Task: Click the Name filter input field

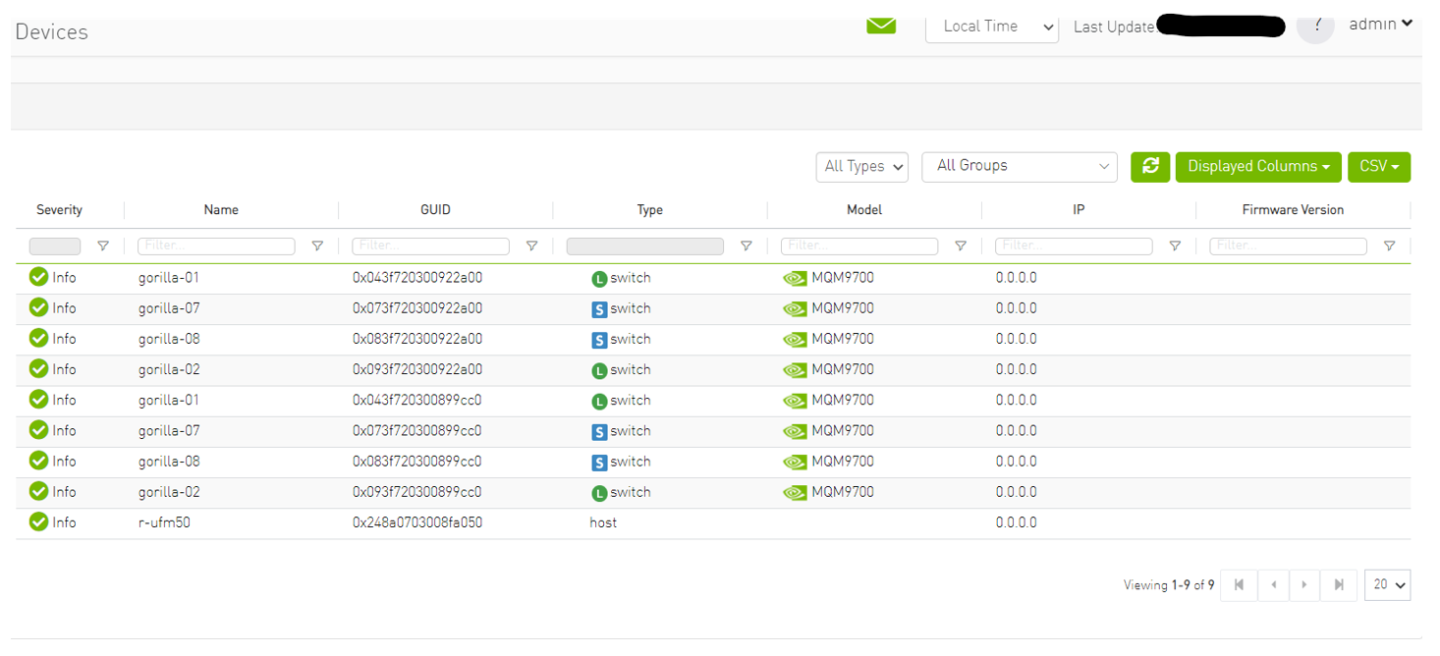Action: pos(216,246)
